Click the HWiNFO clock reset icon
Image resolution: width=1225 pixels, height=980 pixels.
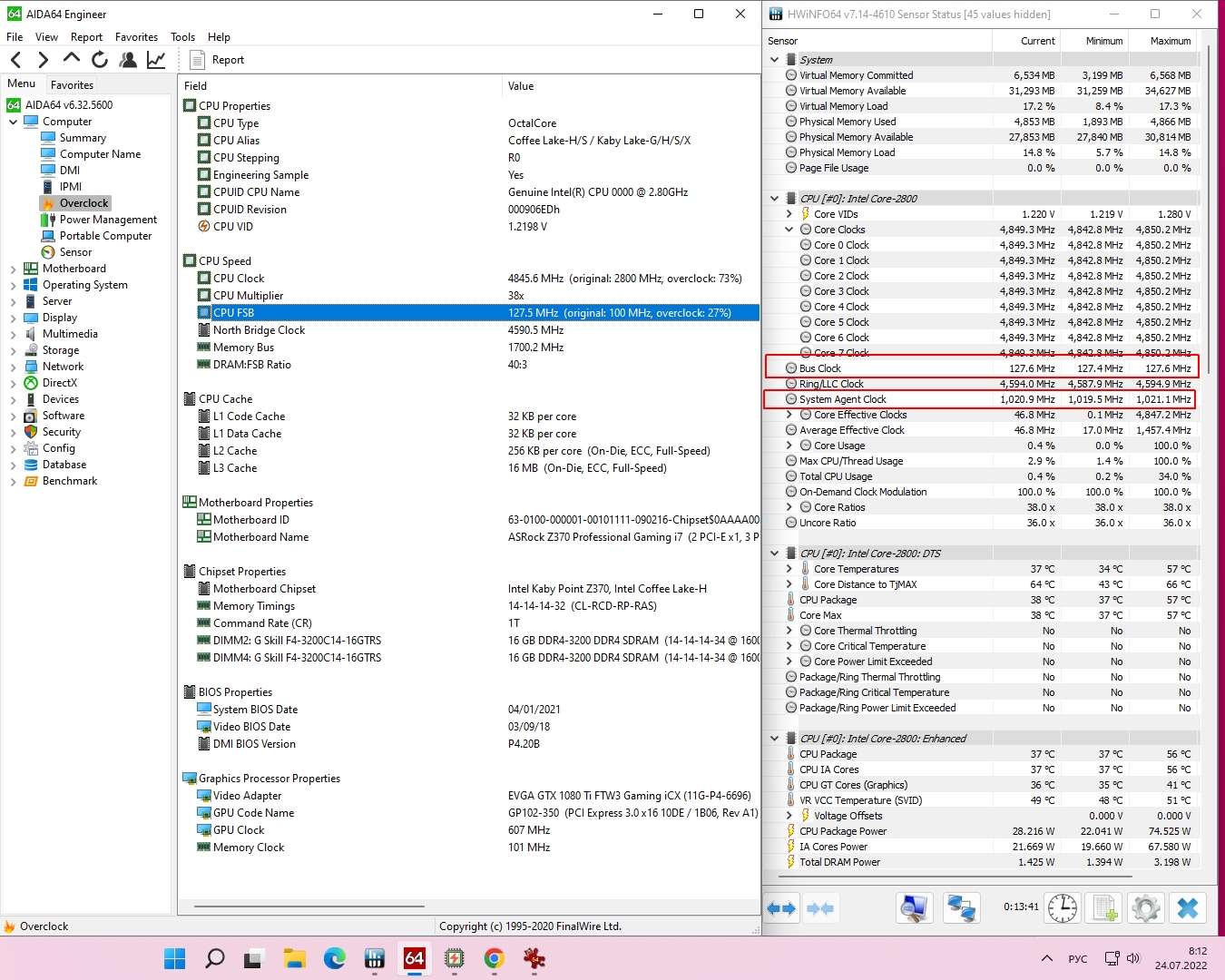coord(1062,907)
